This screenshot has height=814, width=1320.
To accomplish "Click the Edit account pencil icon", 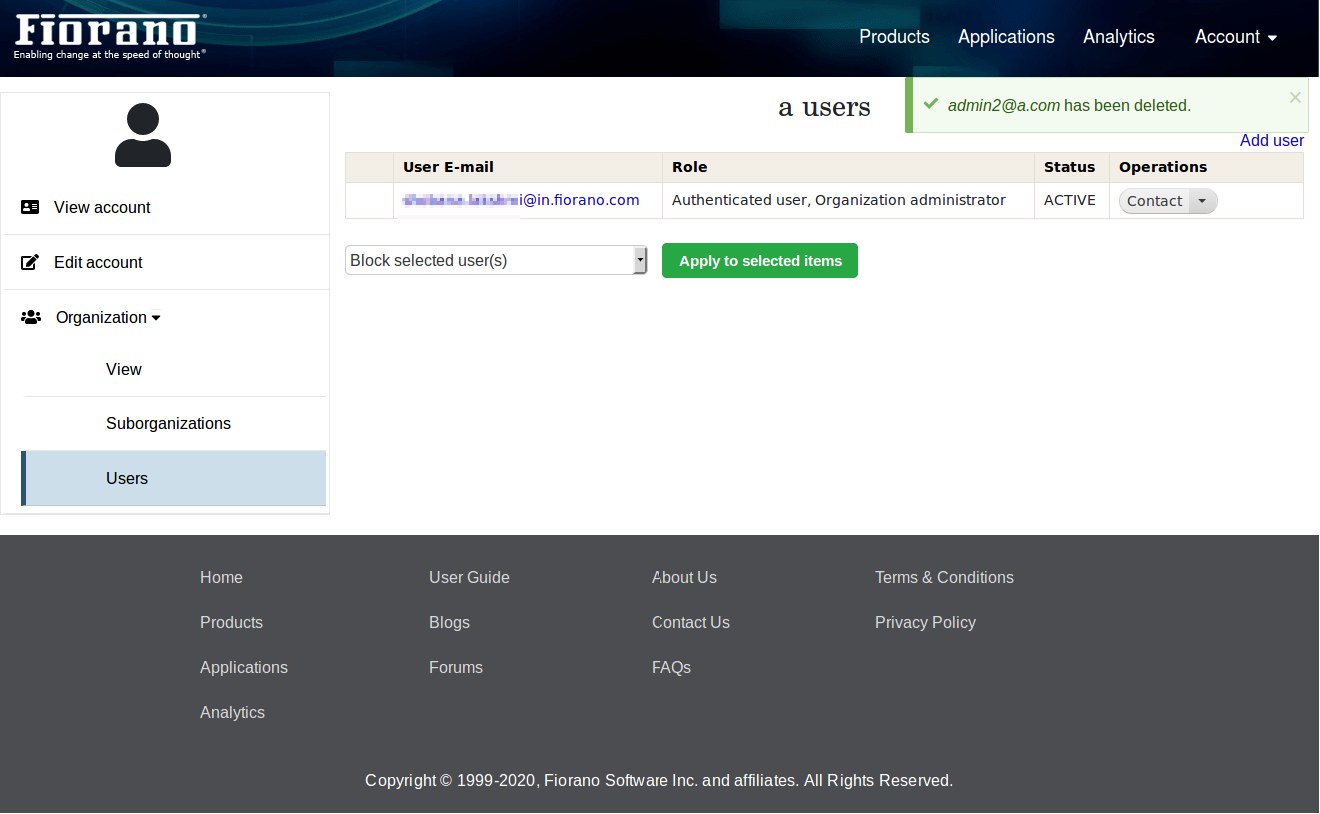I will [30, 262].
